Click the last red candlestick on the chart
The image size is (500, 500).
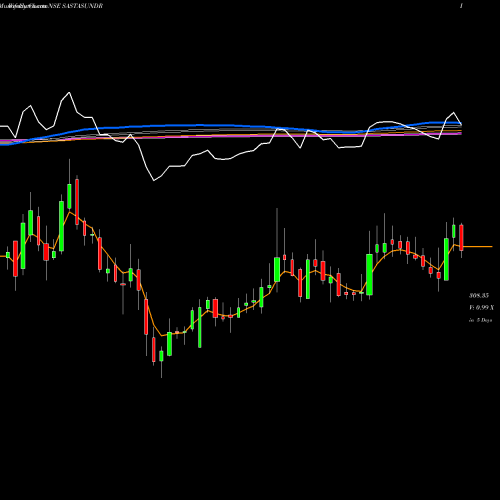tap(461, 238)
